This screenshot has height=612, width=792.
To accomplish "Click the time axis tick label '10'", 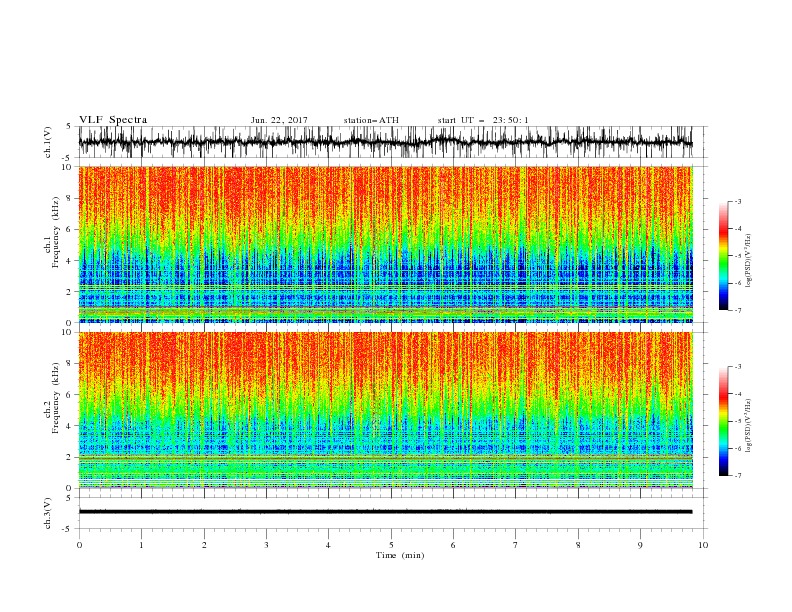I will [x=703, y=545].
